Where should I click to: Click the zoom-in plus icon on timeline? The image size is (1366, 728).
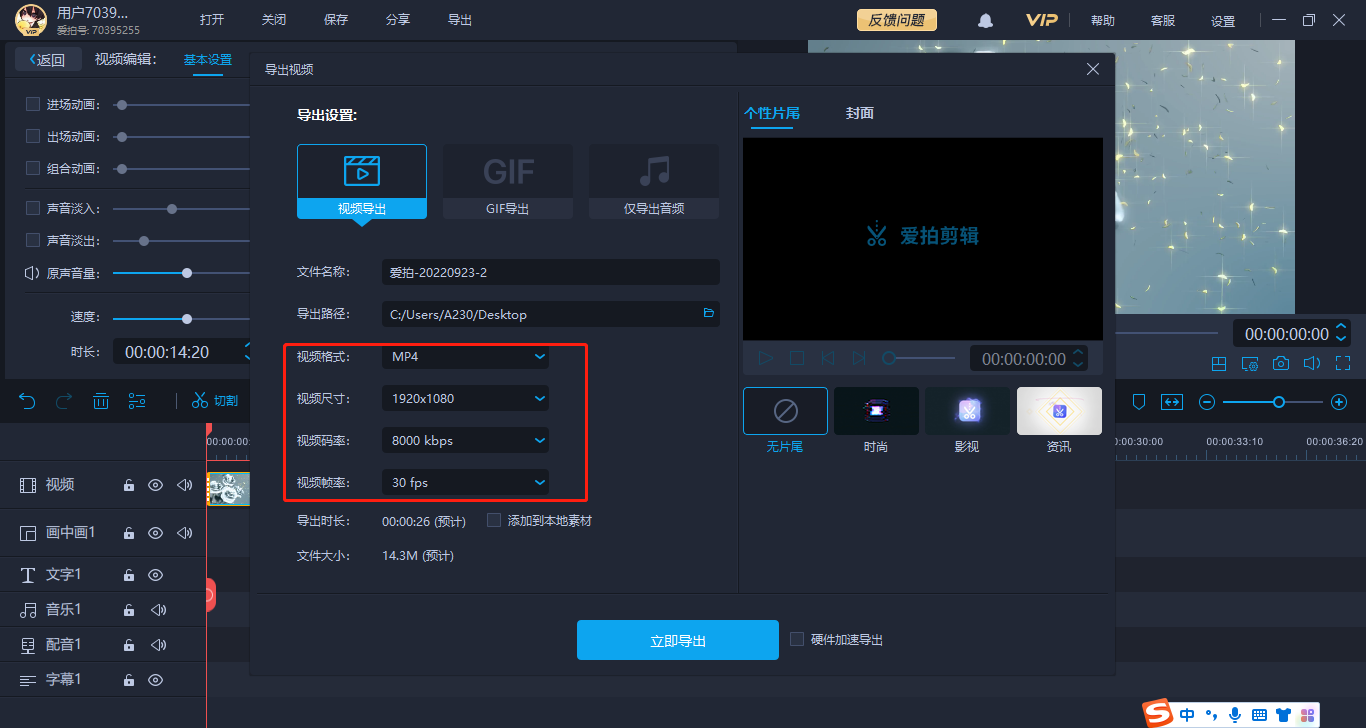pos(1339,402)
